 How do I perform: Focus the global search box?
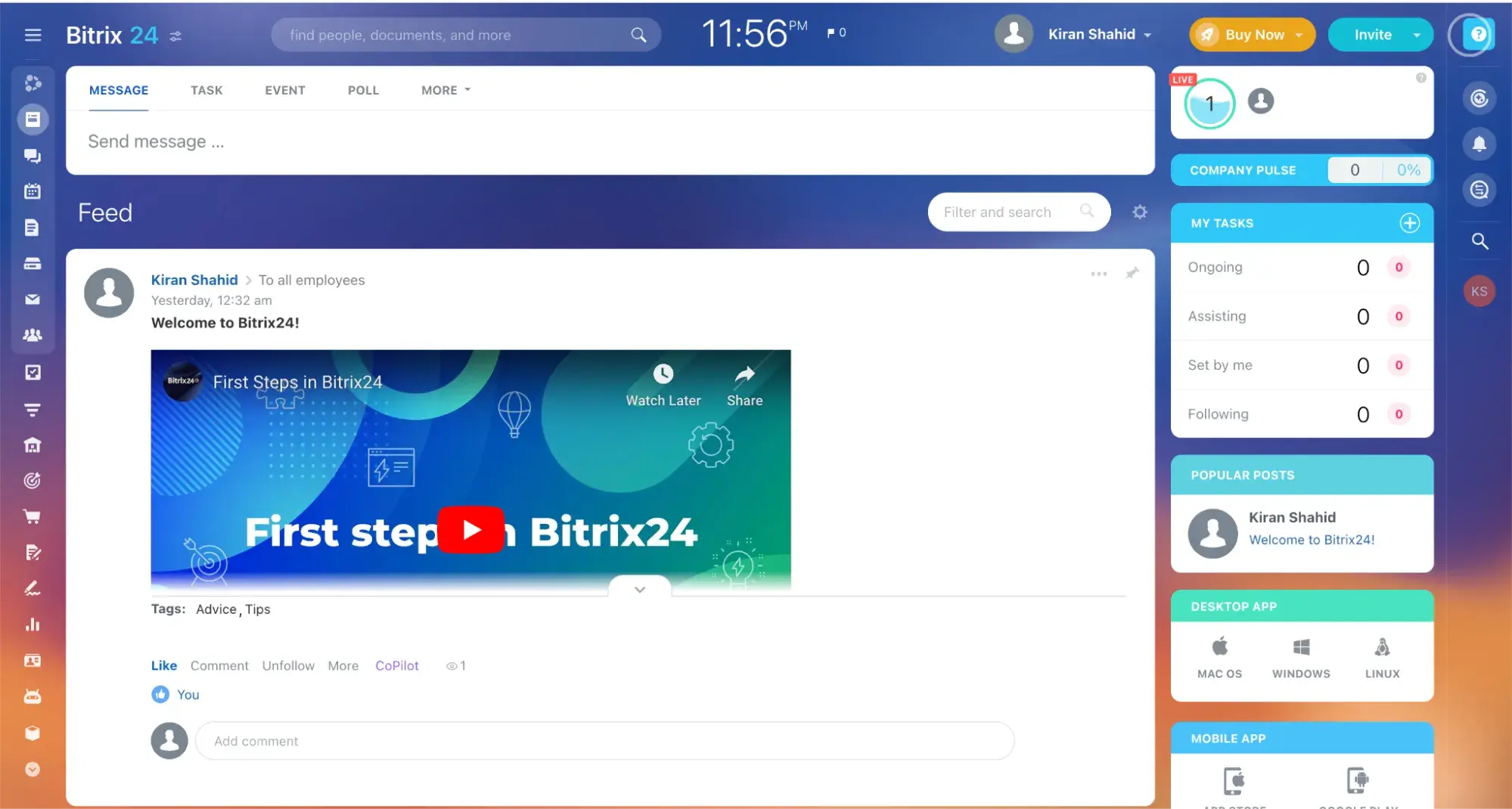466,35
